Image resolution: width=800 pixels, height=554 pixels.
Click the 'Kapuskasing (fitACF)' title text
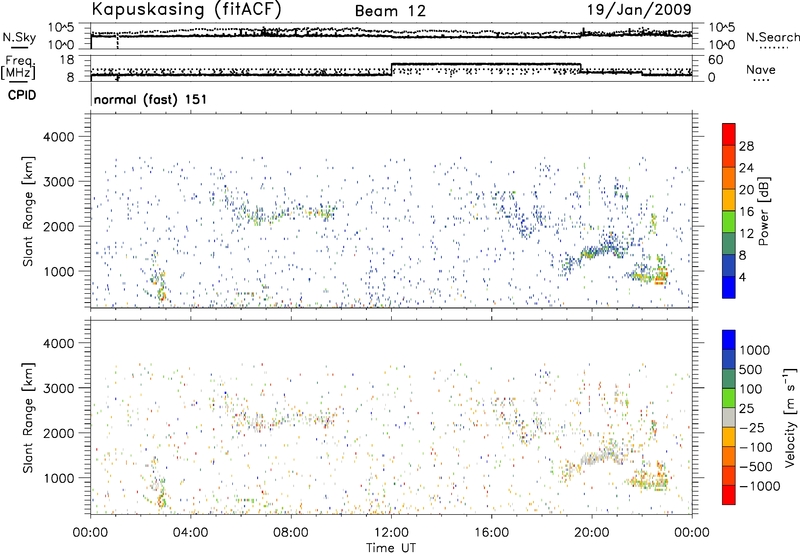tap(186, 9)
